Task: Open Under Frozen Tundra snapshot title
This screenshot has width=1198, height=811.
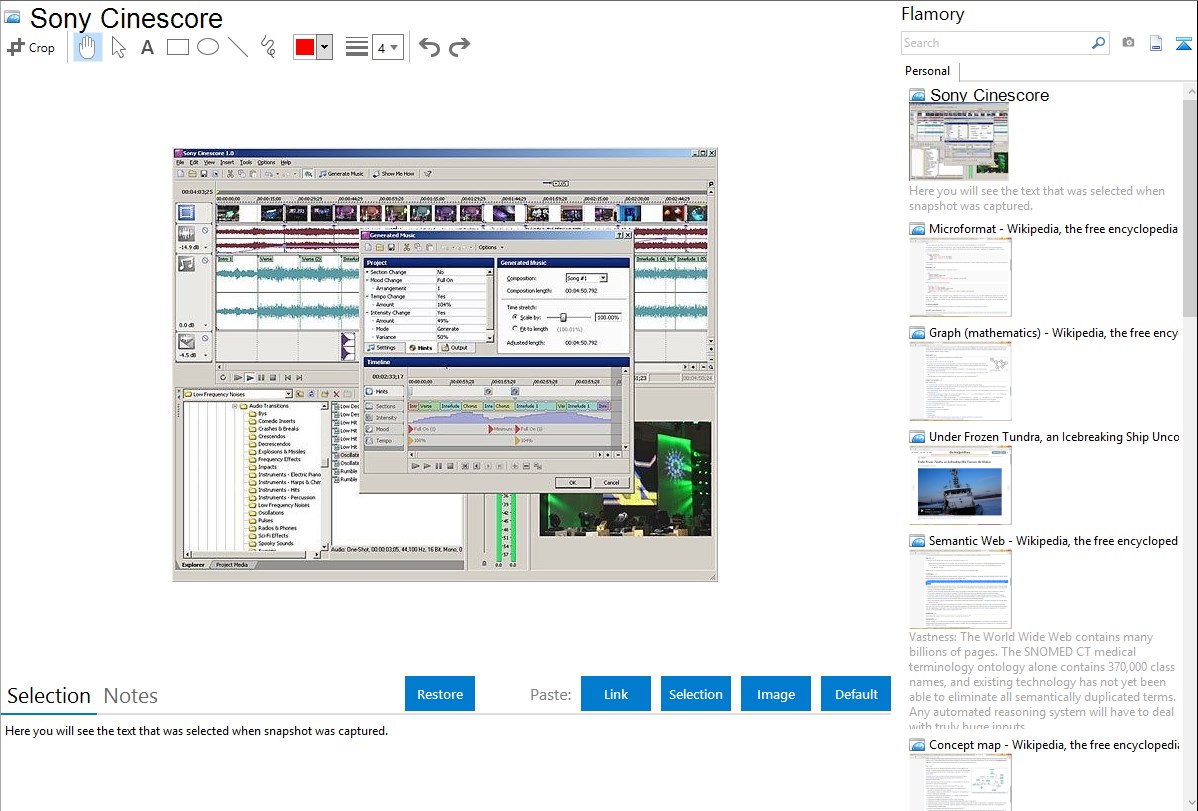Action: [1054, 436]
